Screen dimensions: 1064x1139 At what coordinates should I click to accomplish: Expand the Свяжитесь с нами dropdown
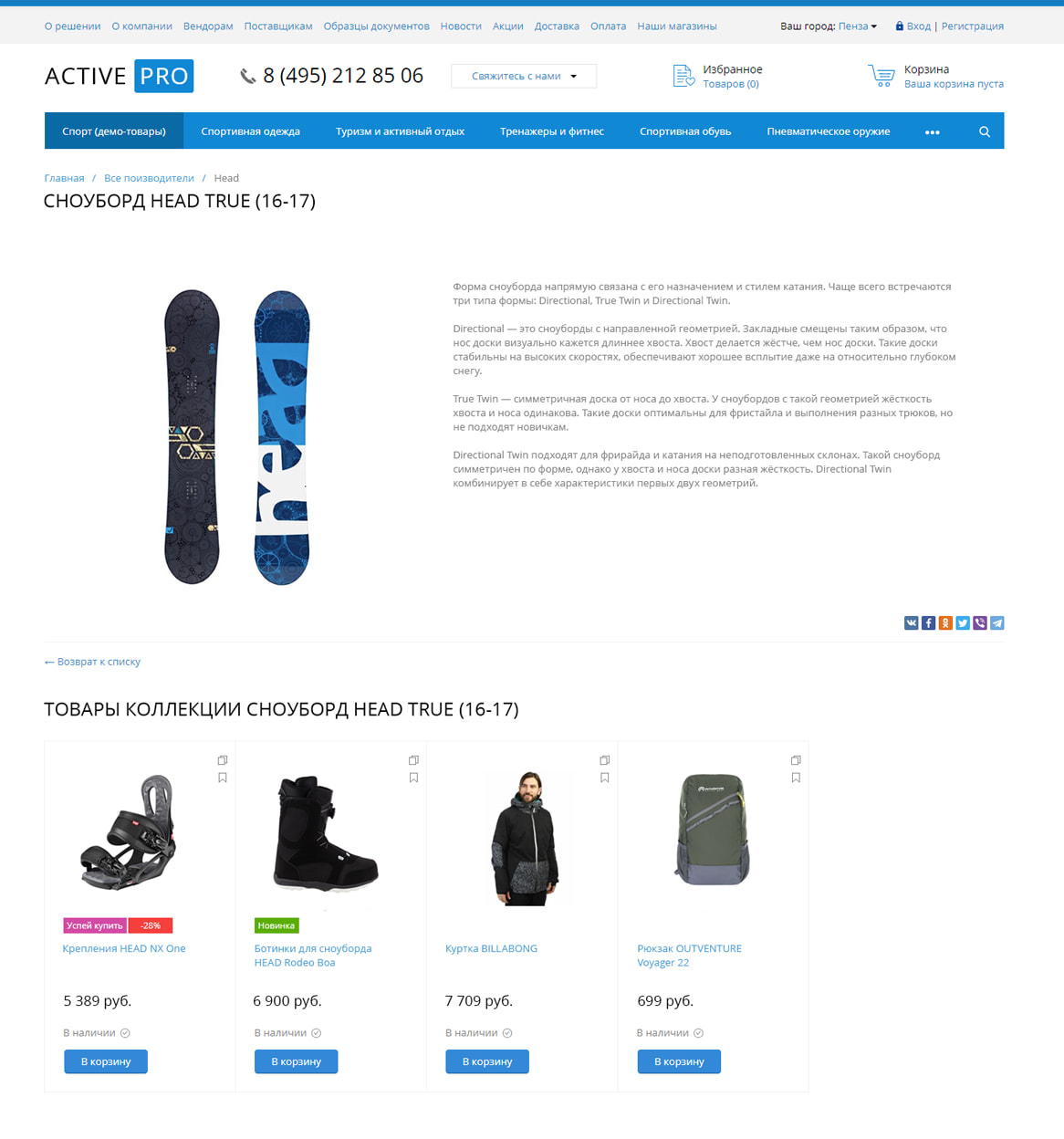click(x=524, y=76)
